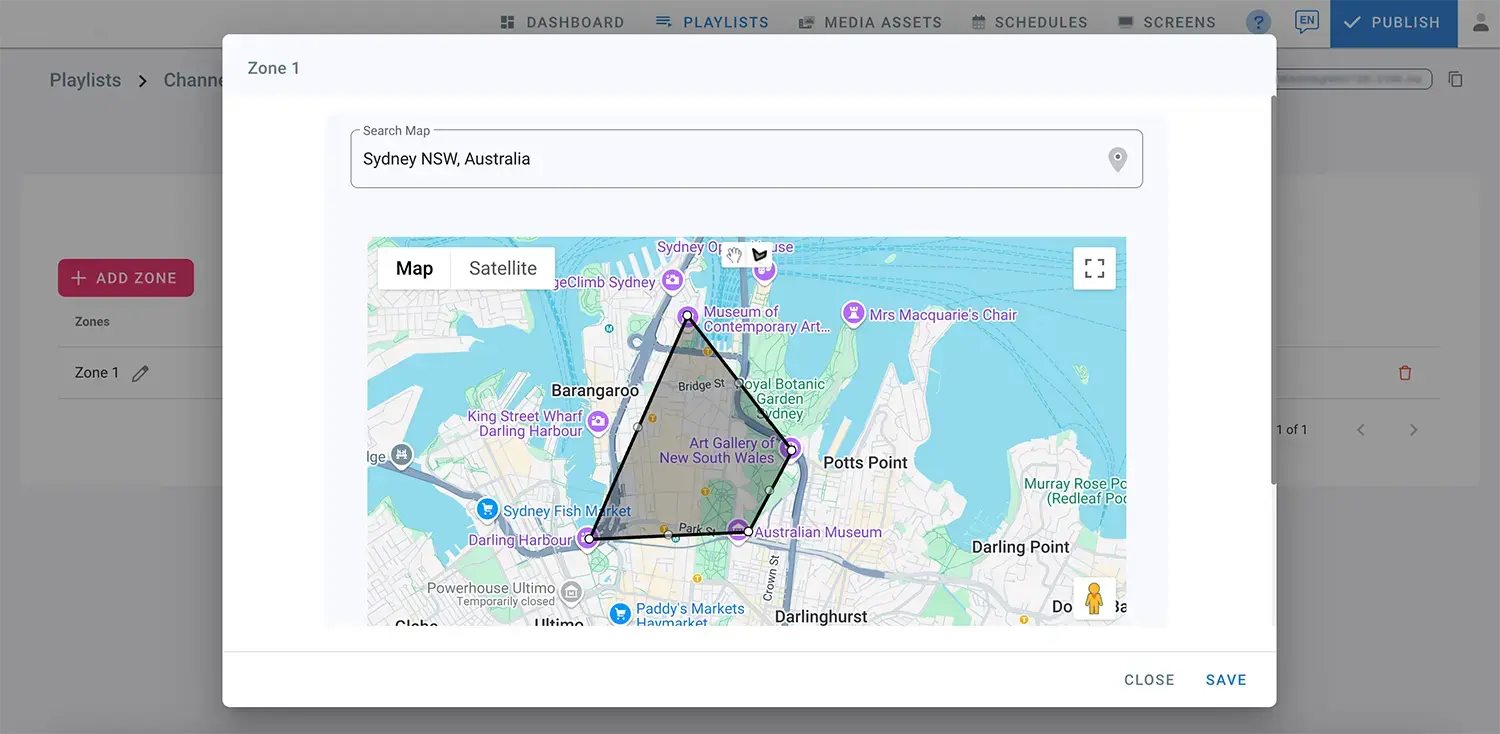The height and width of the screenshot is (734, 1500).
Task: Open the EN language selector
Action: (x=1305, y=22)
